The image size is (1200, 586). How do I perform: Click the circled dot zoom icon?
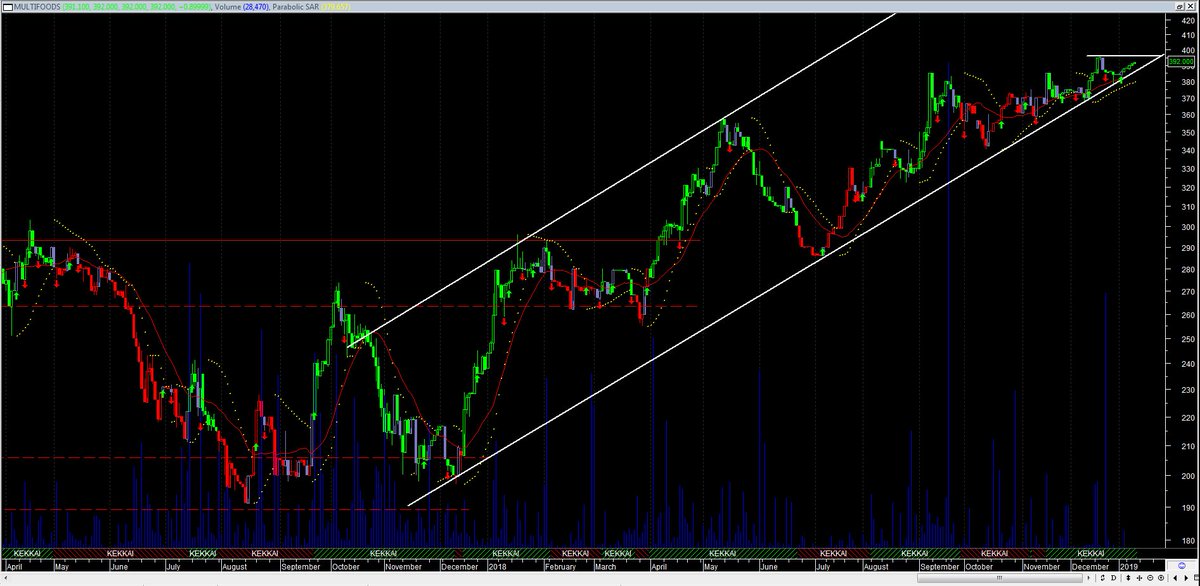click(1161, 578)
